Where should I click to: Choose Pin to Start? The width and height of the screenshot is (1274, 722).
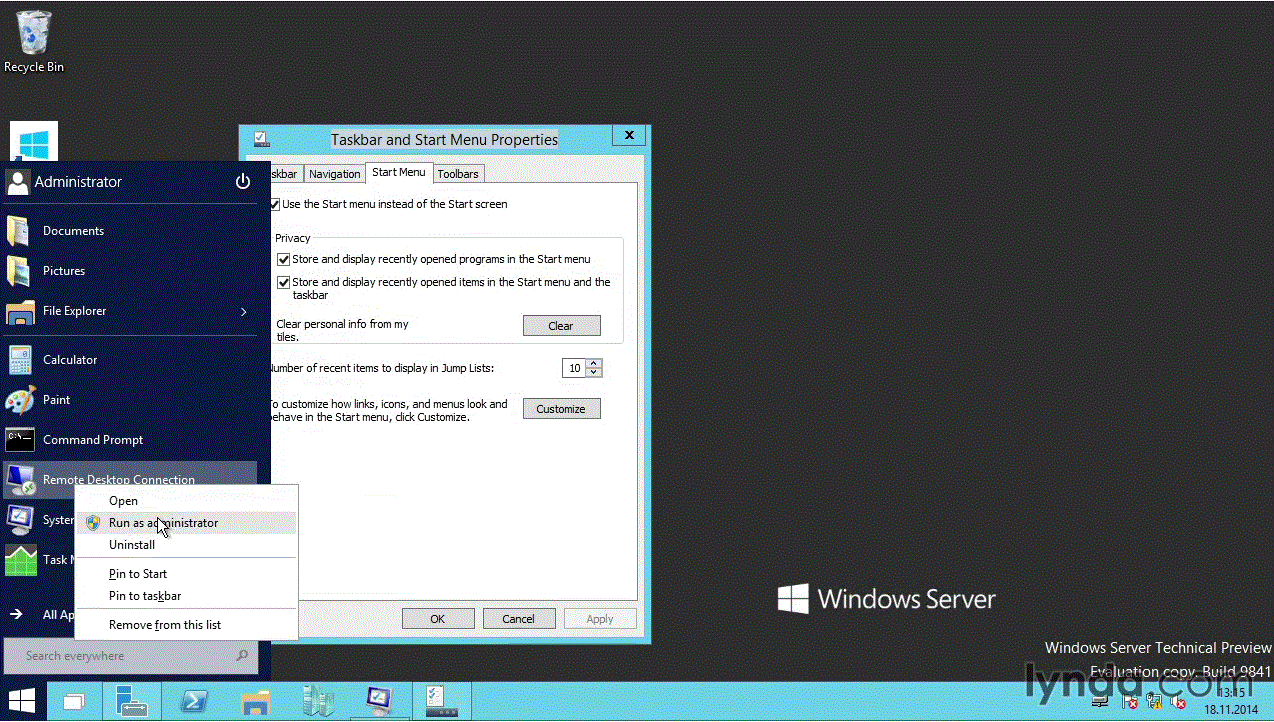[187, 574]
